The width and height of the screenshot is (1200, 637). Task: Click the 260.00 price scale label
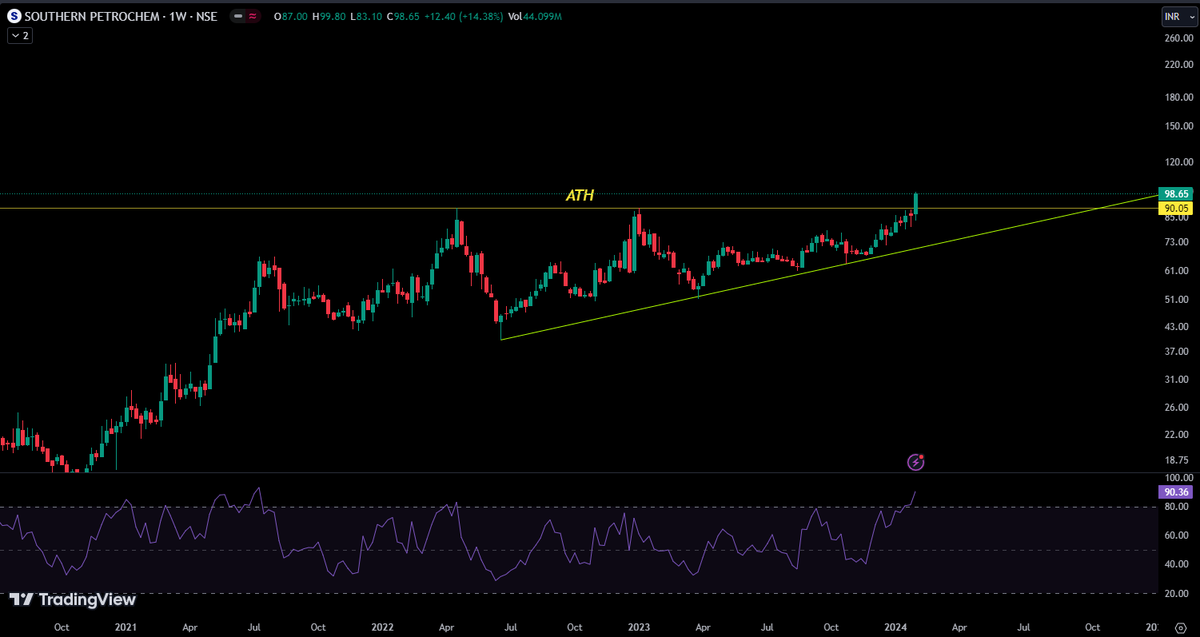pos(1178,39)
